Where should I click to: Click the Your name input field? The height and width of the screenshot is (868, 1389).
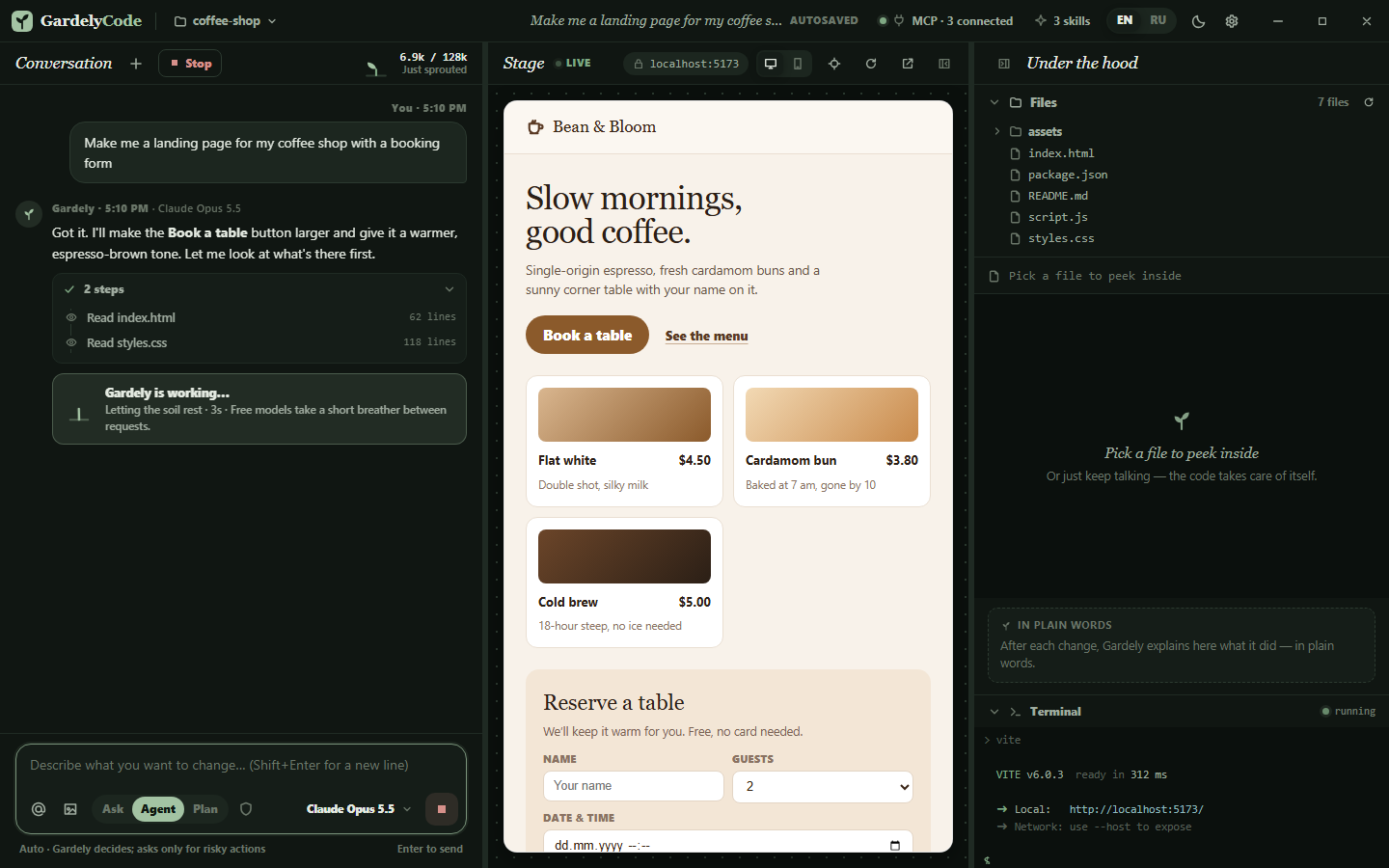pos(634,786)
